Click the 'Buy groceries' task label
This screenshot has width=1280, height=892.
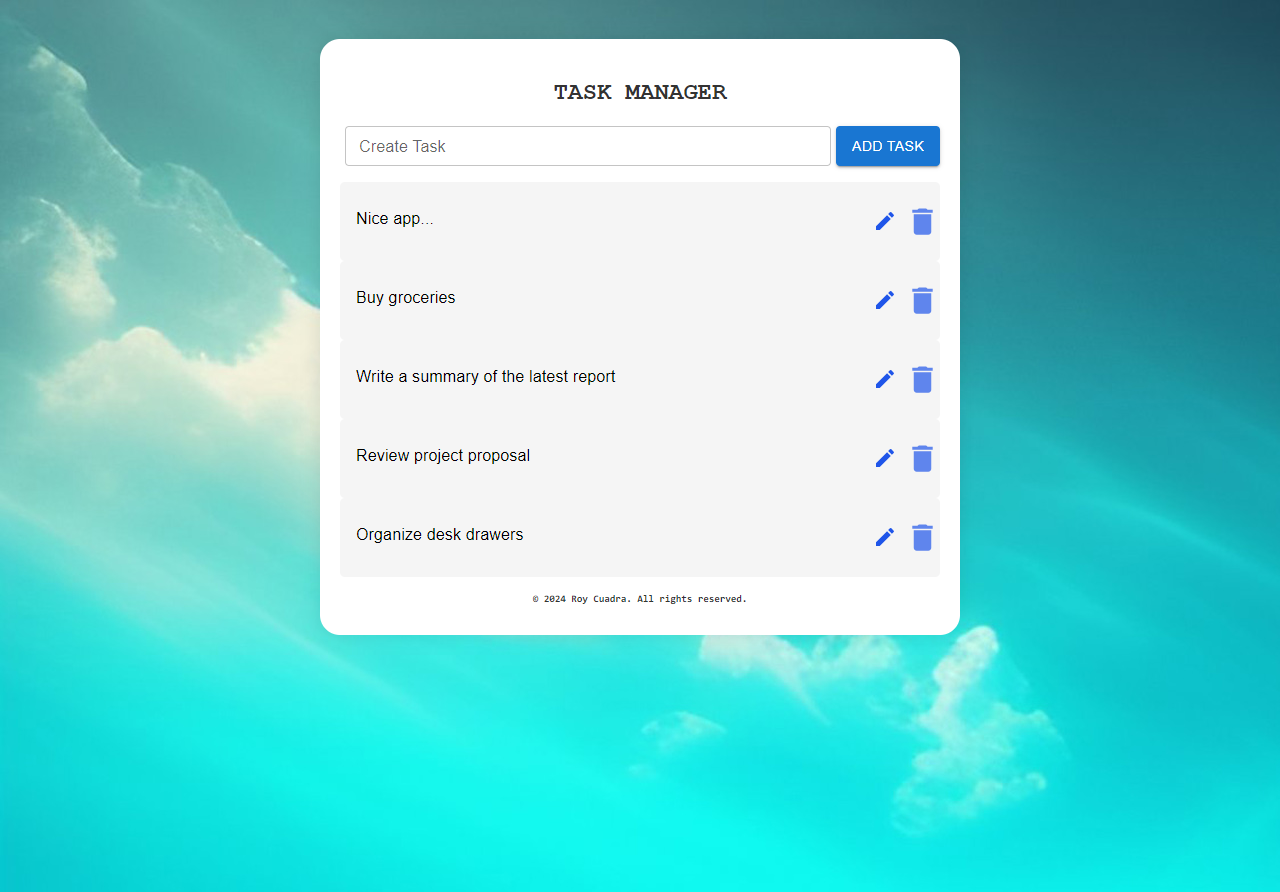coord(405,298)
